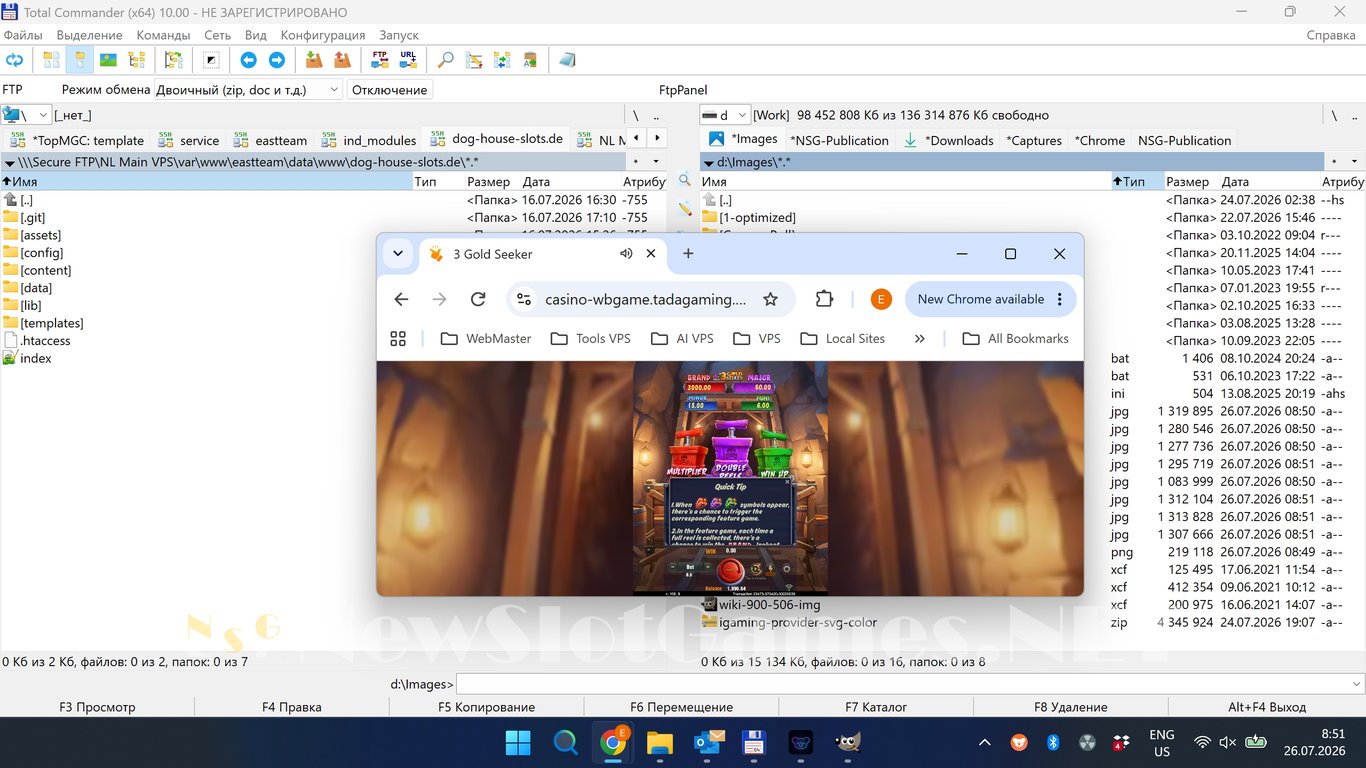This screenshot has height=768, width=1366.
Task: Select the [templates] folder in left panel
Action: (x=52, y=323)
